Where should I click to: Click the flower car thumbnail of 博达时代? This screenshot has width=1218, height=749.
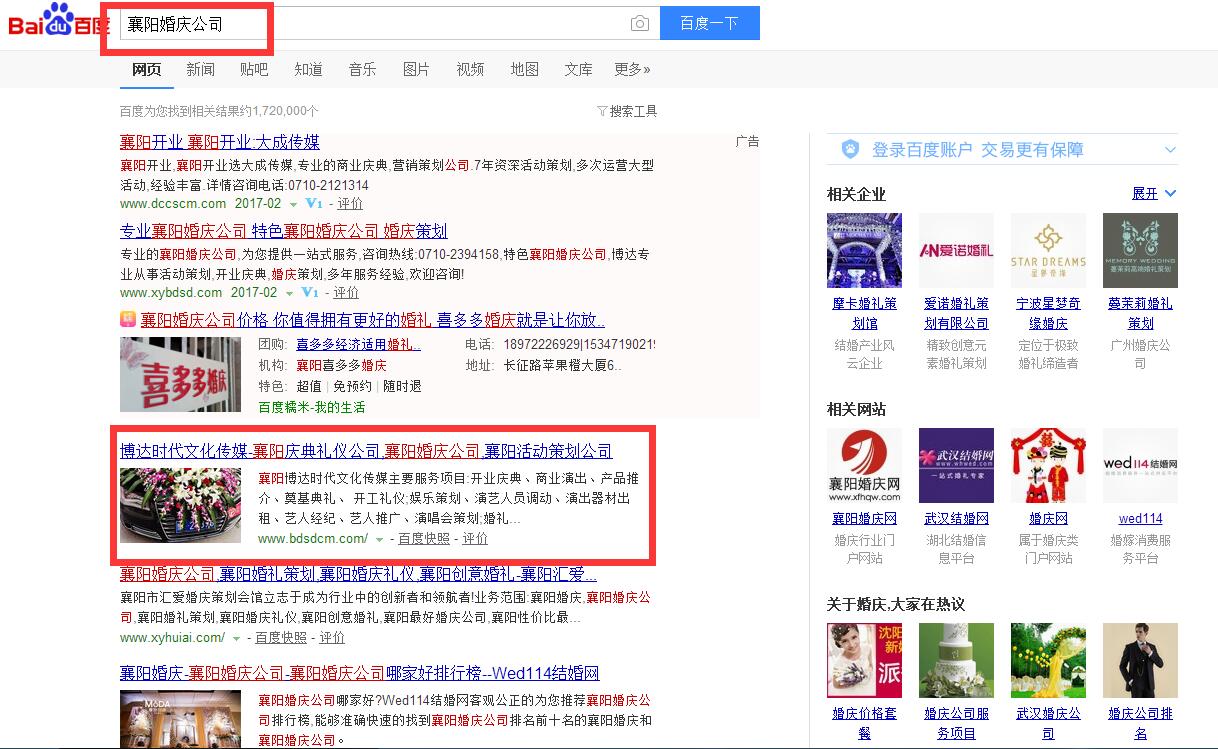[180, 505]
